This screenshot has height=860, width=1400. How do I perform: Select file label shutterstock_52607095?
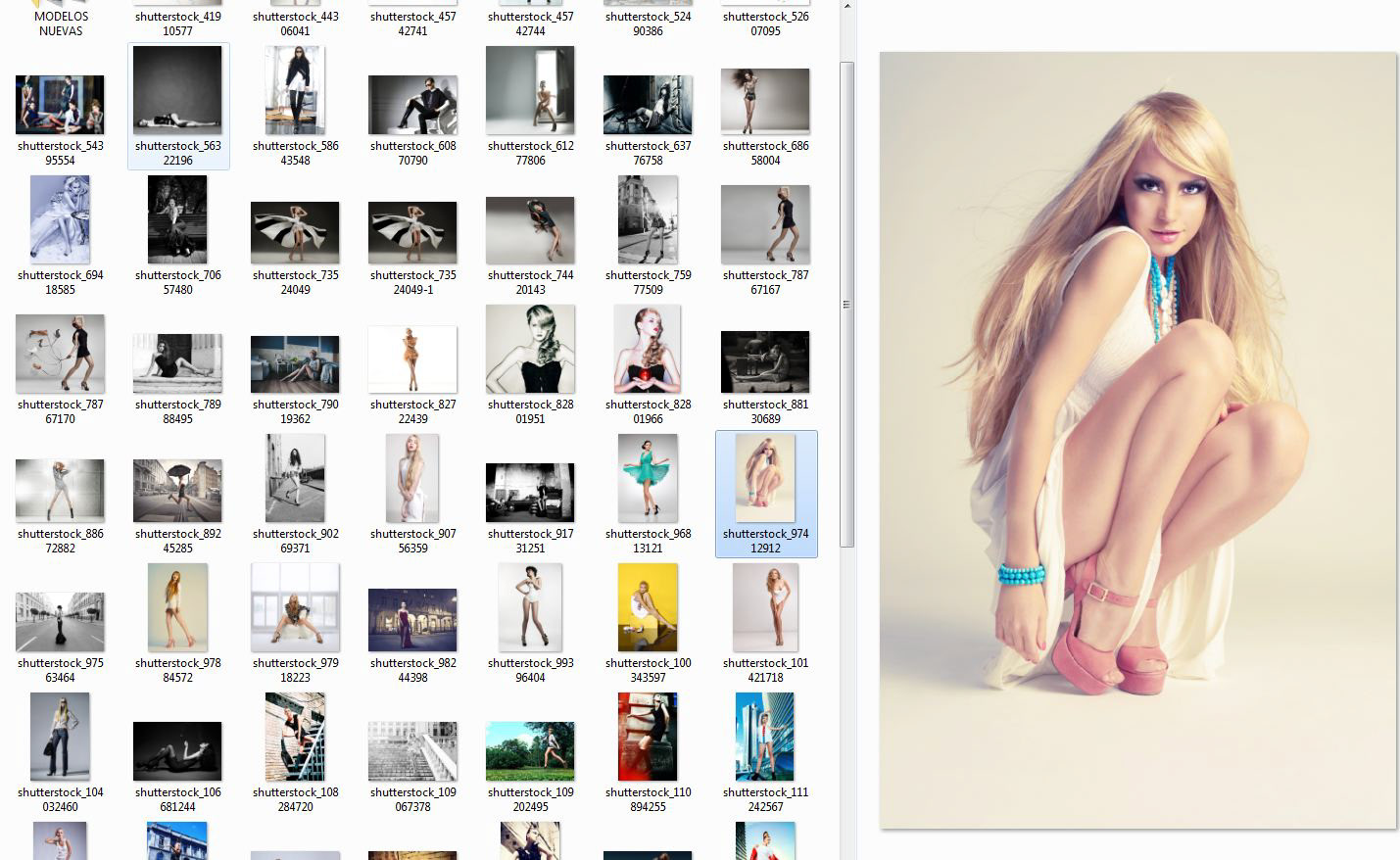pos(765,24)
